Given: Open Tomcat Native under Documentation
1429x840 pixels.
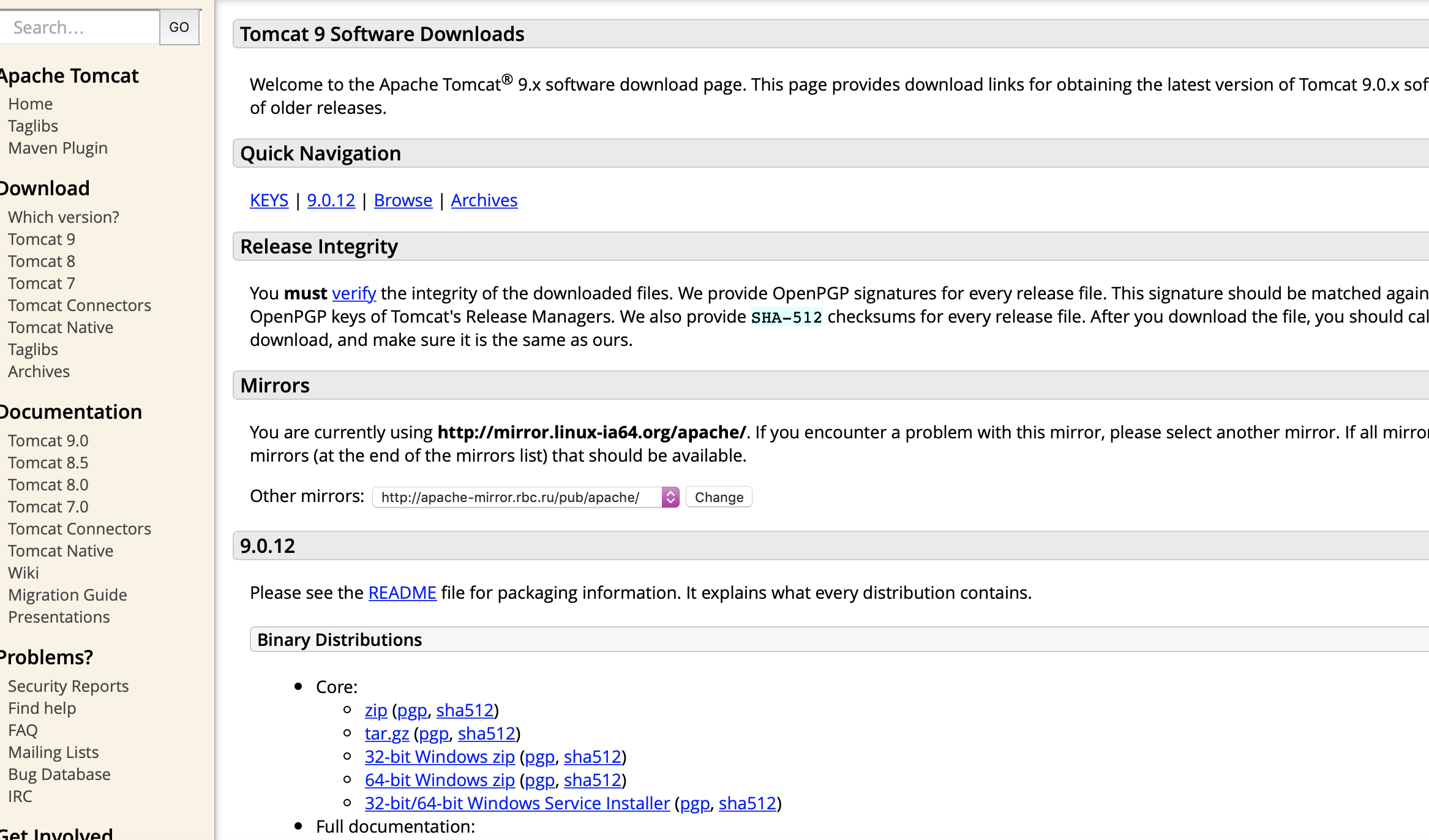Looking at the screenshot, I should [61, 551].
